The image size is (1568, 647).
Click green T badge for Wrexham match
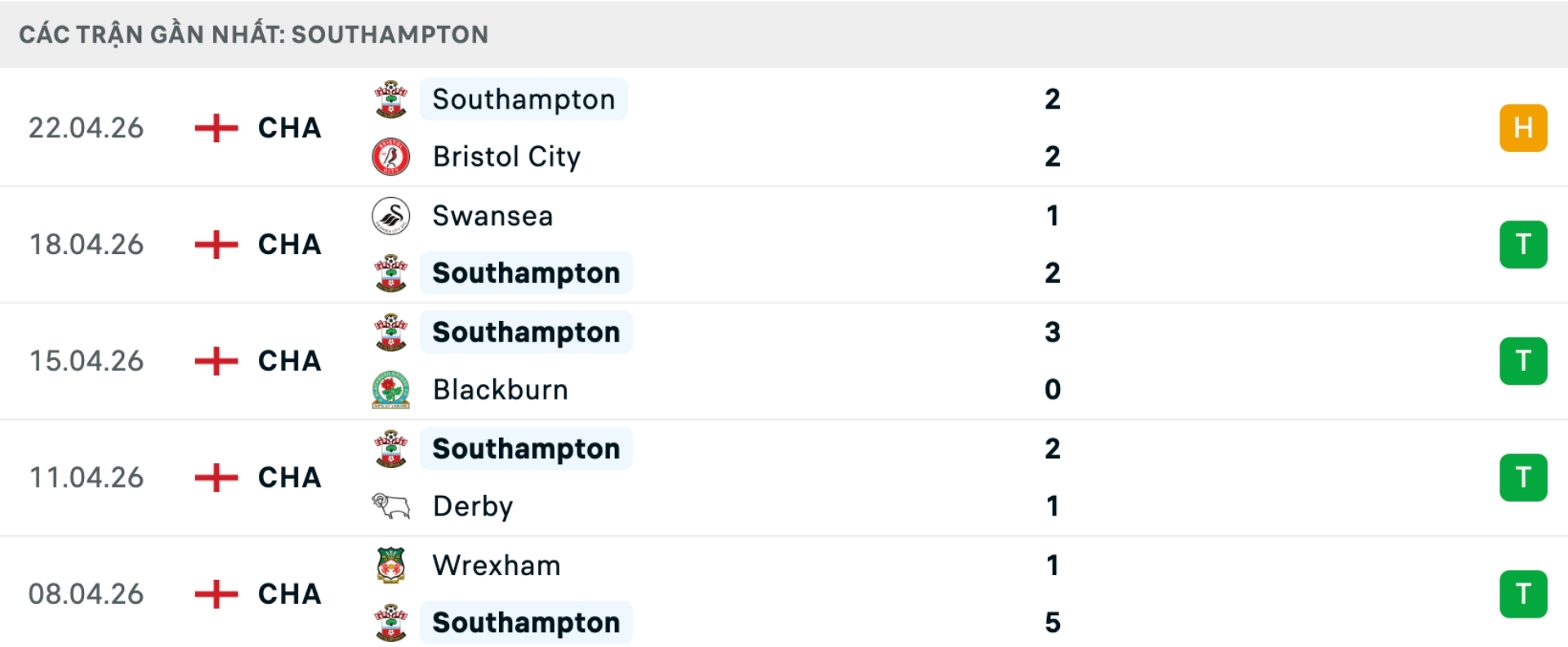click(1522, 594)
